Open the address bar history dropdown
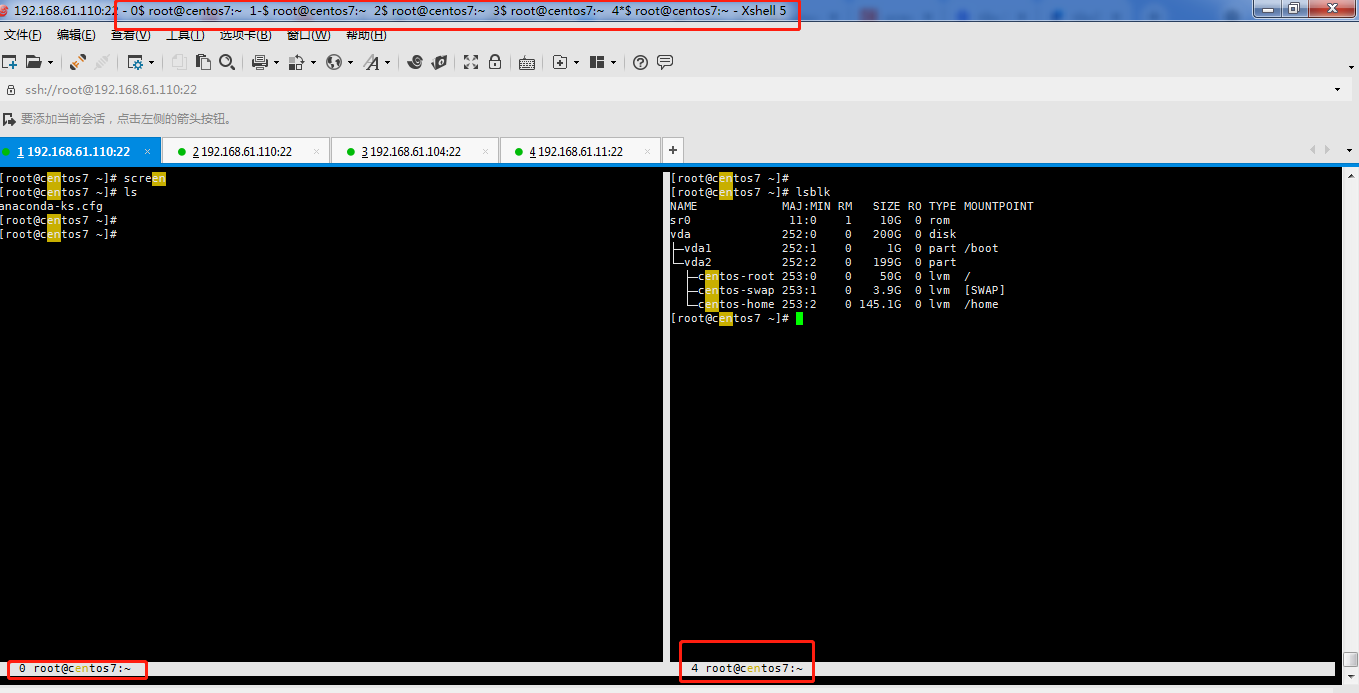Viewport: 1359px width, 693px height. 1338,90
